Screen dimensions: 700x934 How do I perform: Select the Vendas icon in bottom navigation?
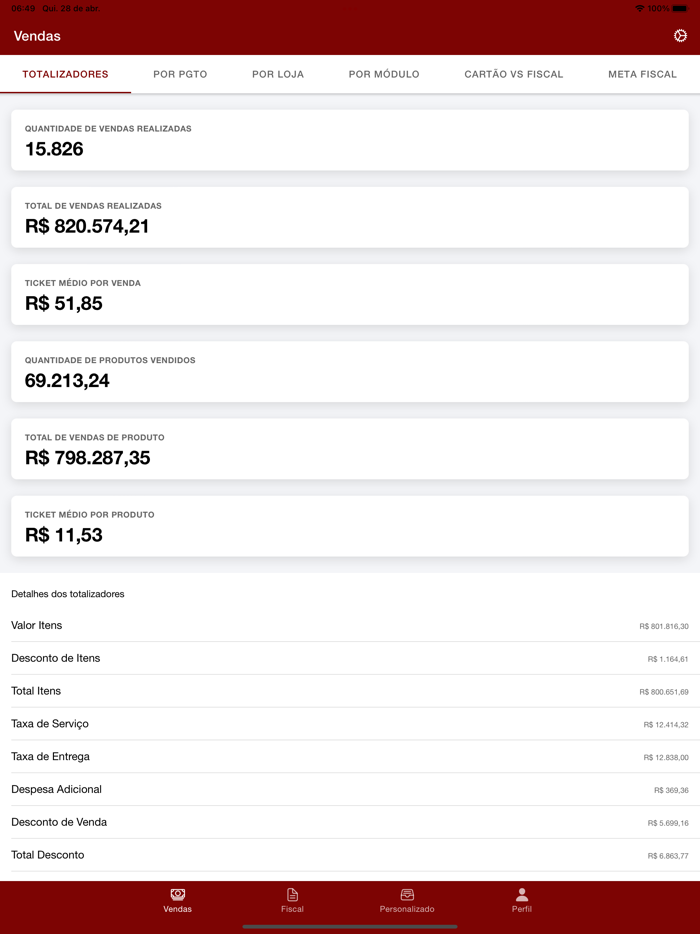tap(177, 901)
